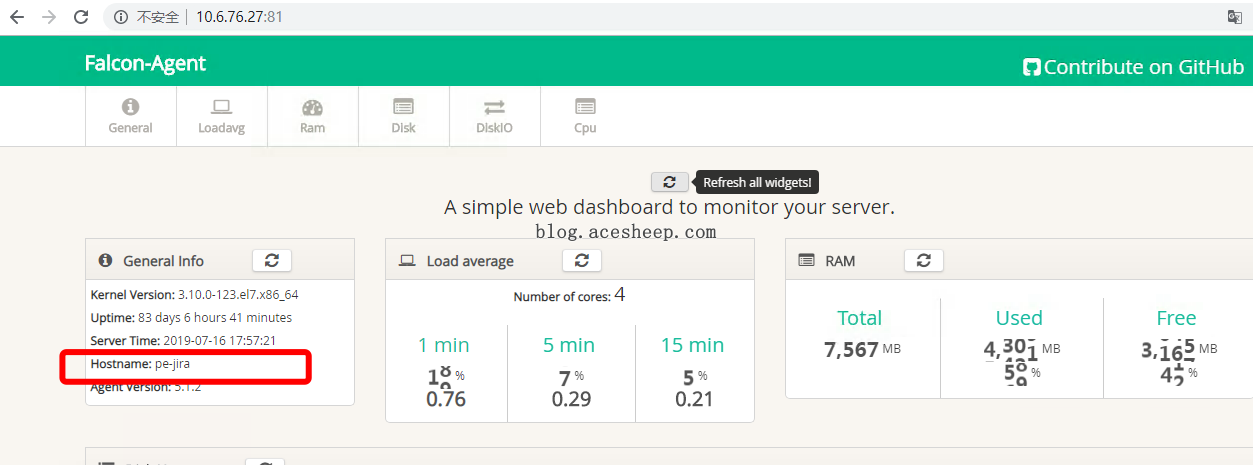Select the DiskIO tab
Screen dimensions: 1253x465
pyautogui.click(x=494, y=116)
